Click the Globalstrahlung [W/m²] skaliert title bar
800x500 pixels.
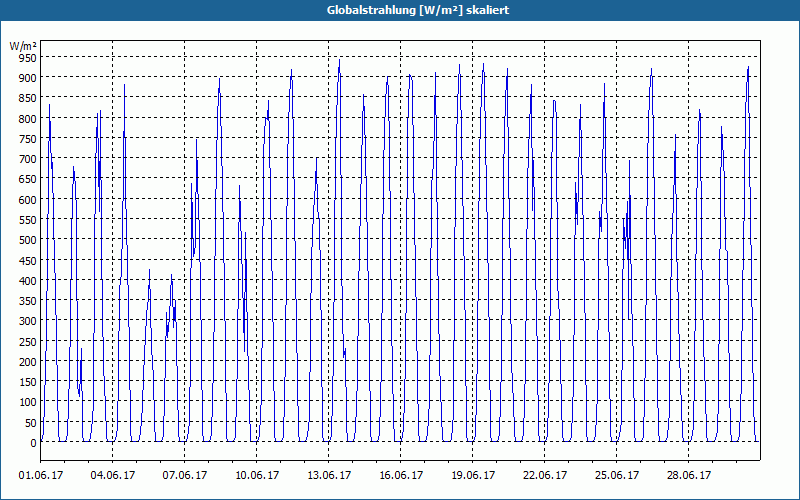400,10
